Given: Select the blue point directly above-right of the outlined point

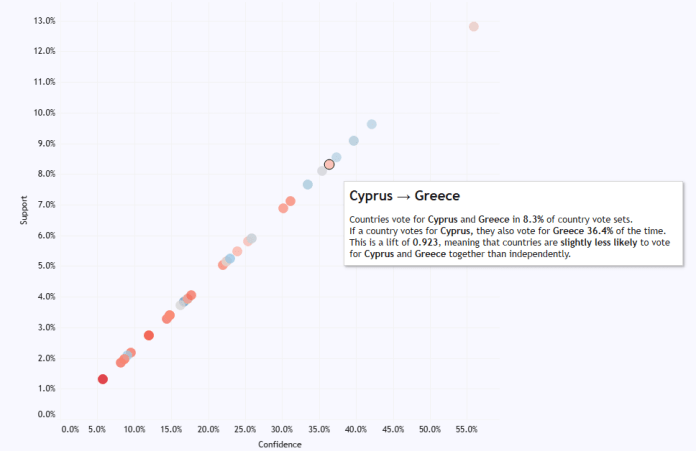Looking at the screenshot, I should (337, 157).
